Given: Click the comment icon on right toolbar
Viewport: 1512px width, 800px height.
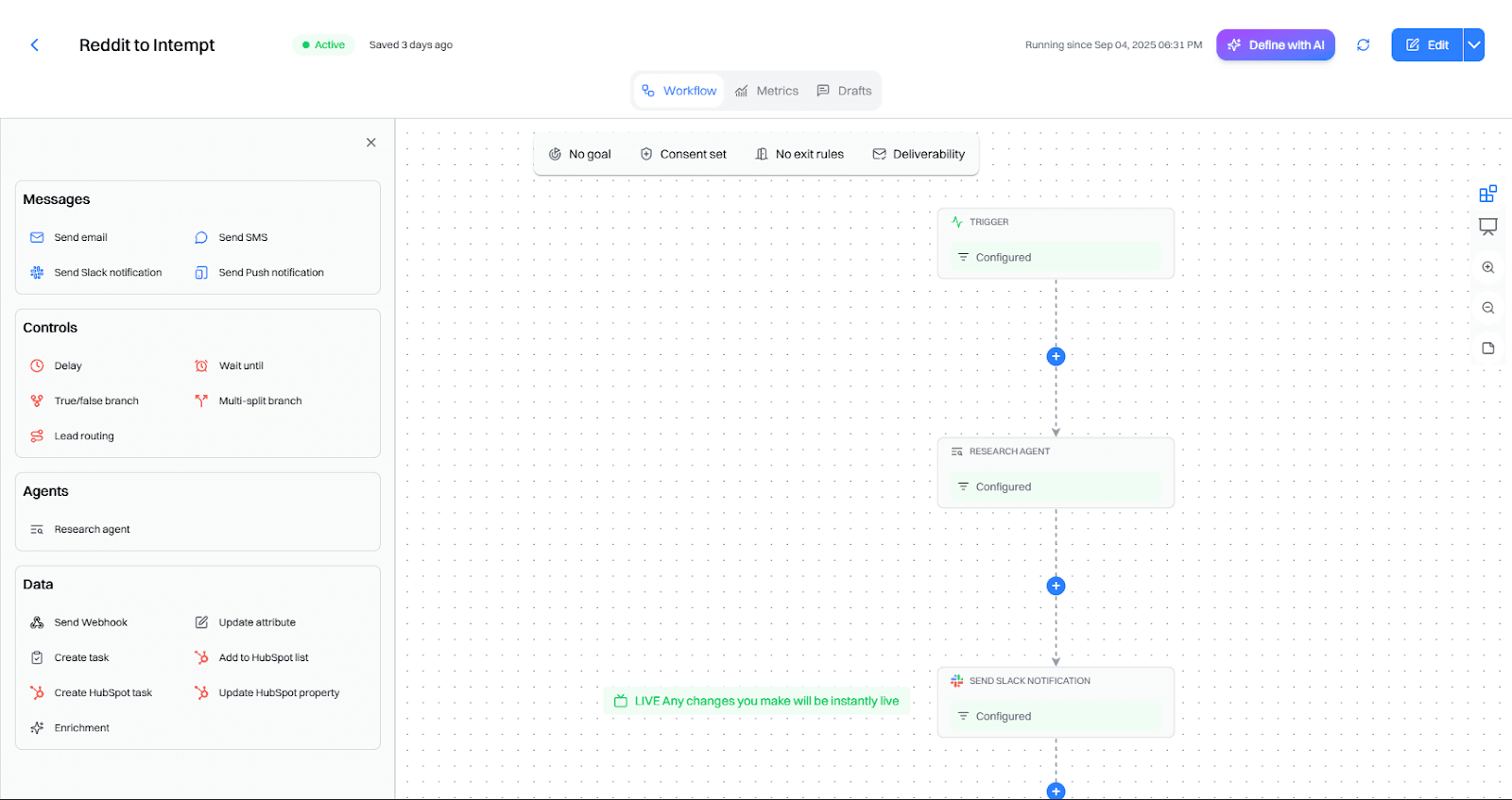Looking at the screenshot, I should 1487,227.
